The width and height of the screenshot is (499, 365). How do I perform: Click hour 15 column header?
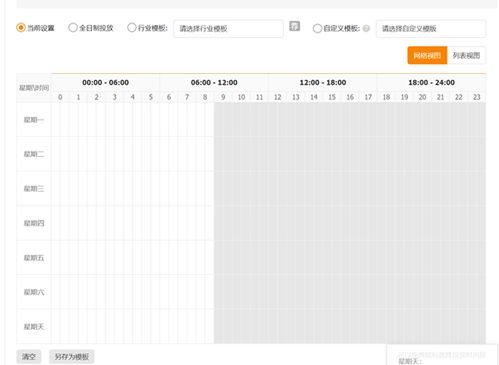pyautogui.click(x=332, y=97)
